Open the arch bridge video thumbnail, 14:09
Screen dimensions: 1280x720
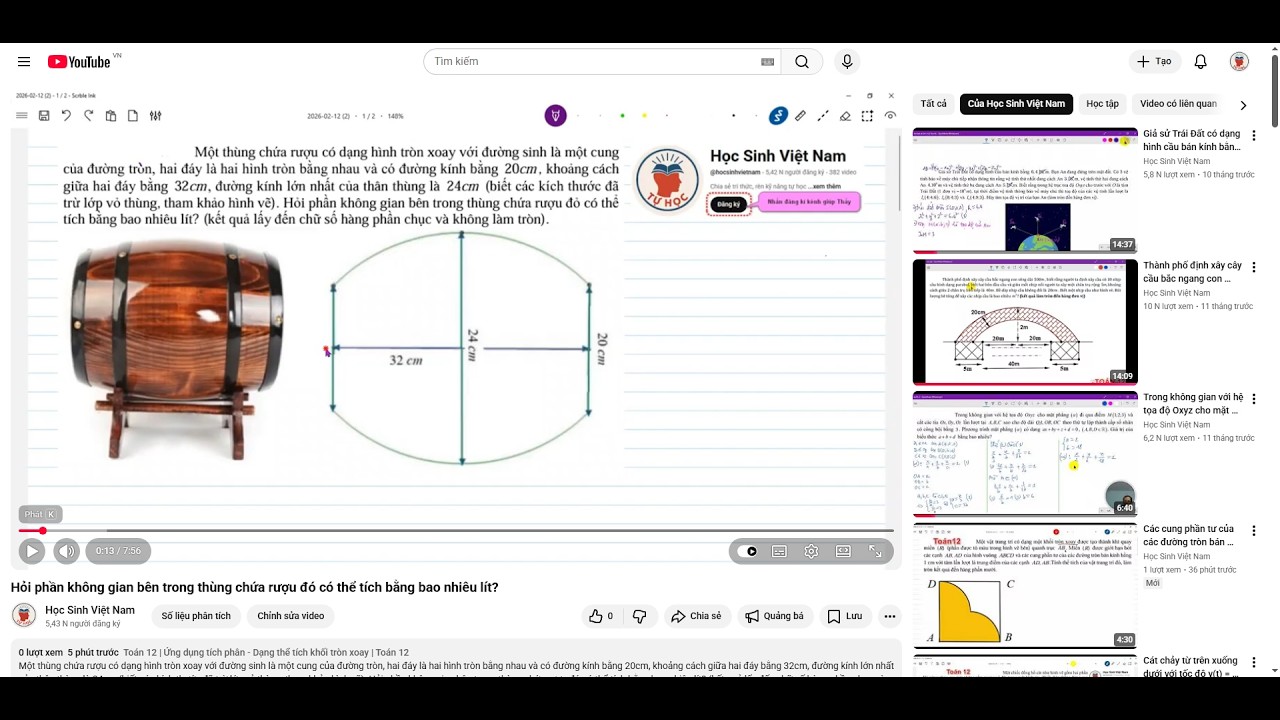click(1025, 322)
